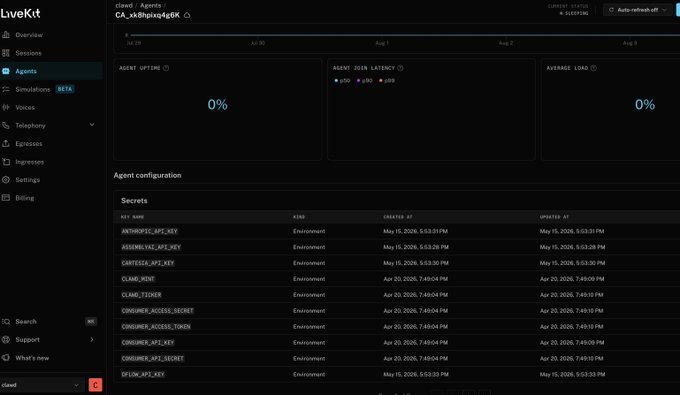Click the cloud icon beside the agent ID
This screenshot has width=680, height=395.
coord(187,15)
